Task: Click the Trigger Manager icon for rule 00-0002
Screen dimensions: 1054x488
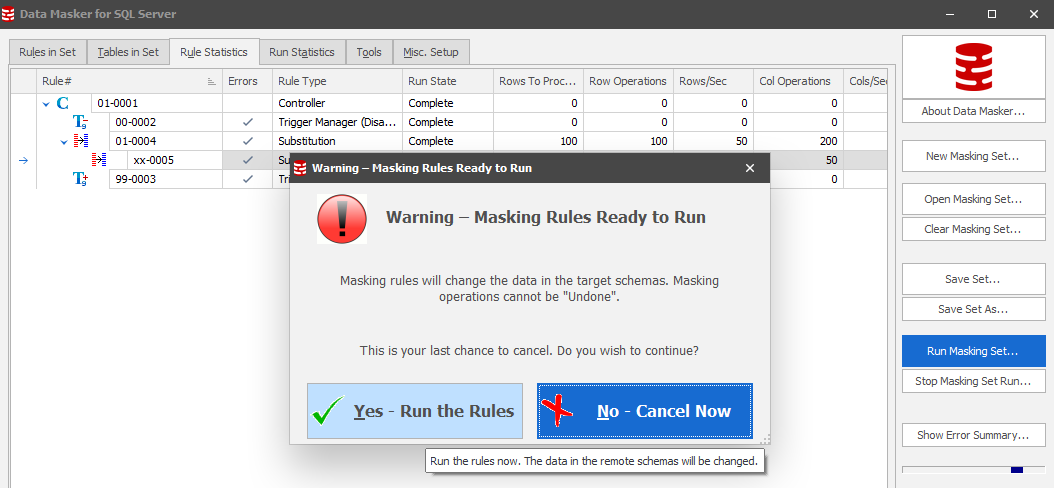Action: coord(80,122)
